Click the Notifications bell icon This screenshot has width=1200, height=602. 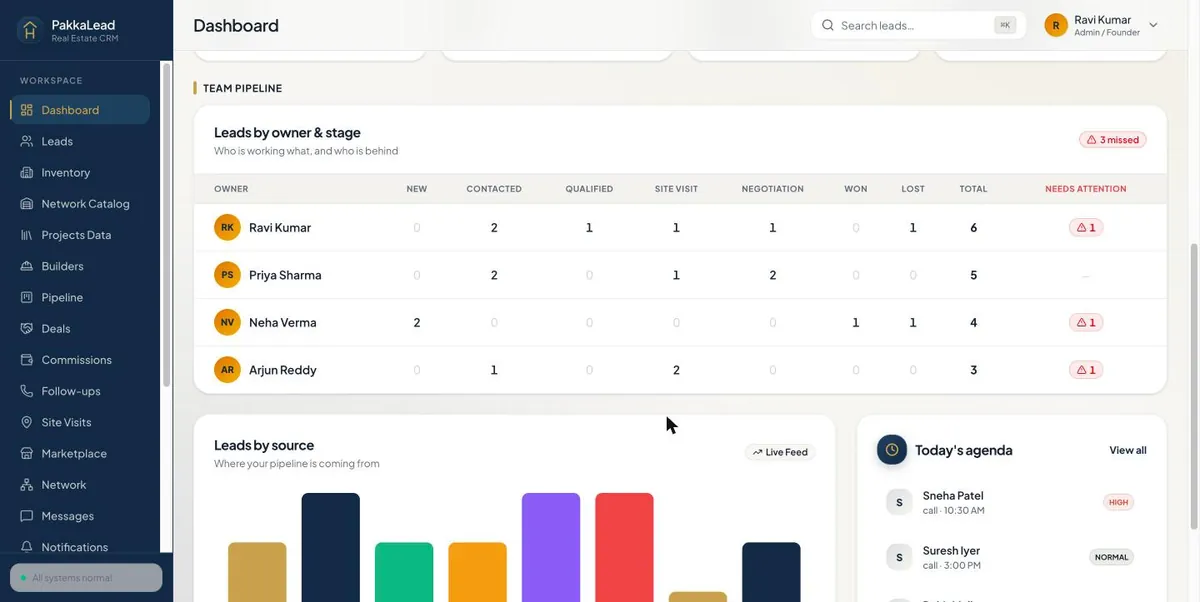(27, 547)
